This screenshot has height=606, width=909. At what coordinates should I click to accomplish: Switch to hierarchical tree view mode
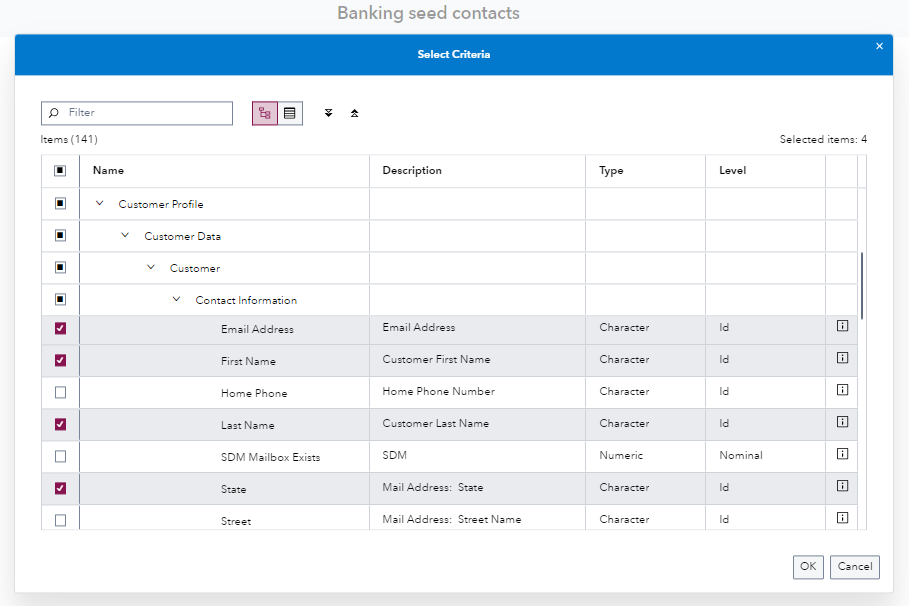point(264,113)
